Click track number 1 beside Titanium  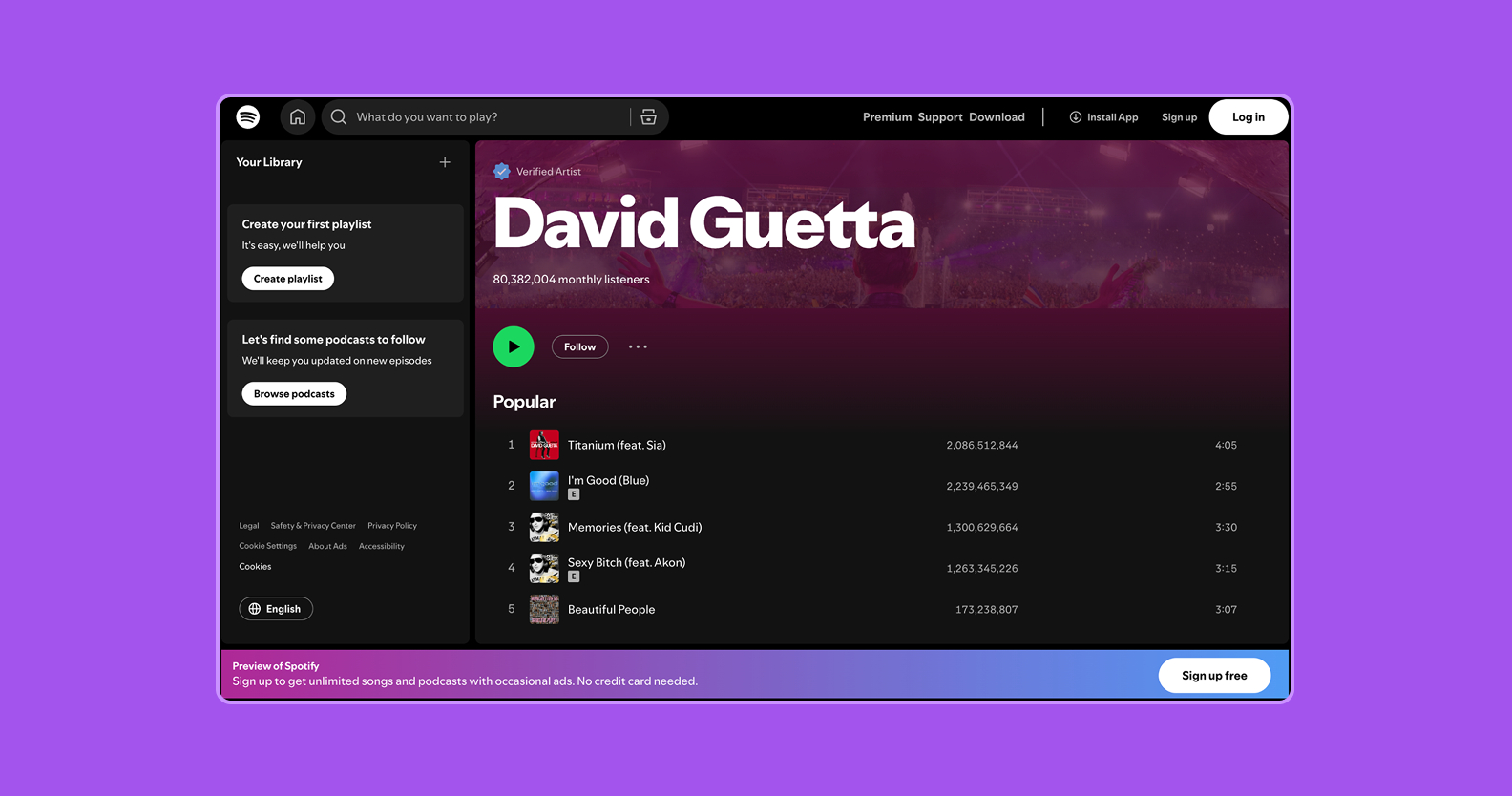512,445
